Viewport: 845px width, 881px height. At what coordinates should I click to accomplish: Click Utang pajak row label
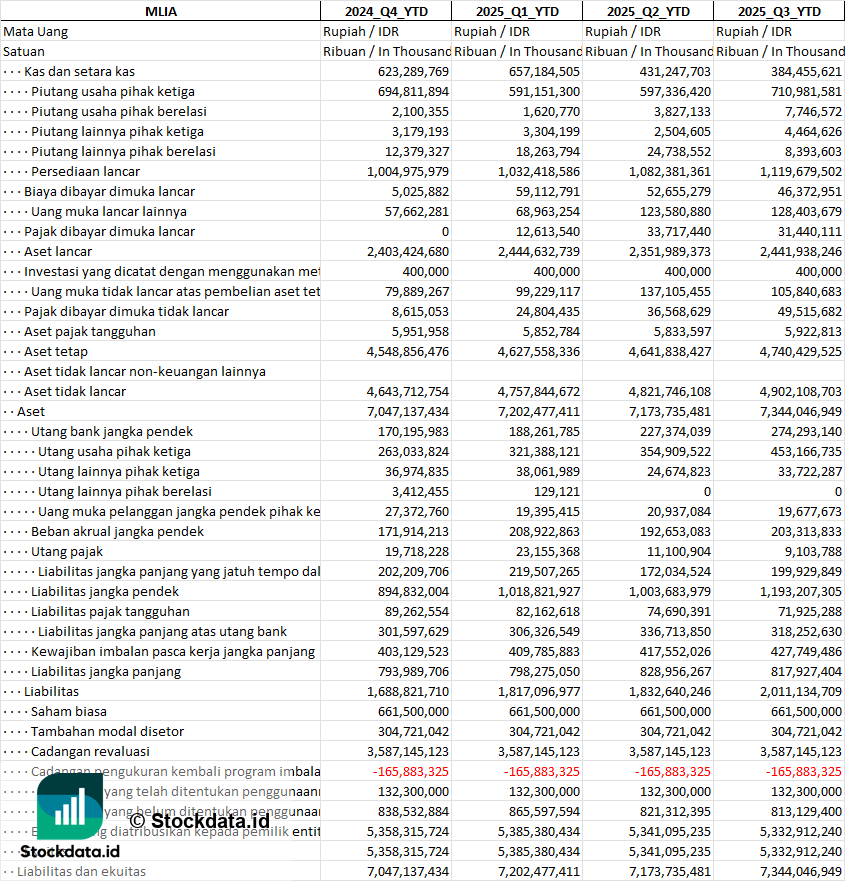click(x=67, y=552)
